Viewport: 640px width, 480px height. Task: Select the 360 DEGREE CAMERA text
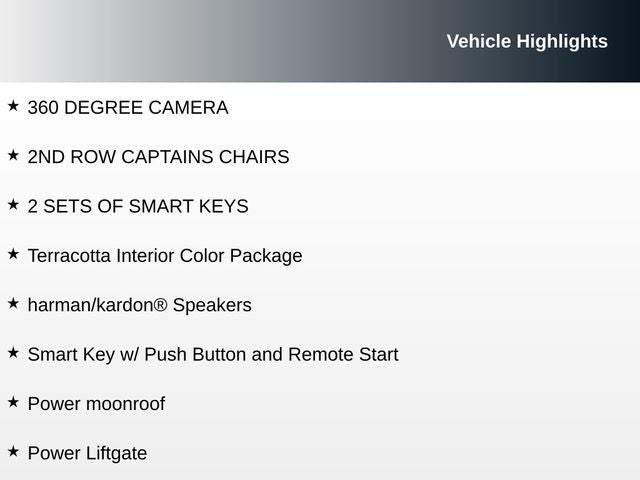(x=128, y=107)
